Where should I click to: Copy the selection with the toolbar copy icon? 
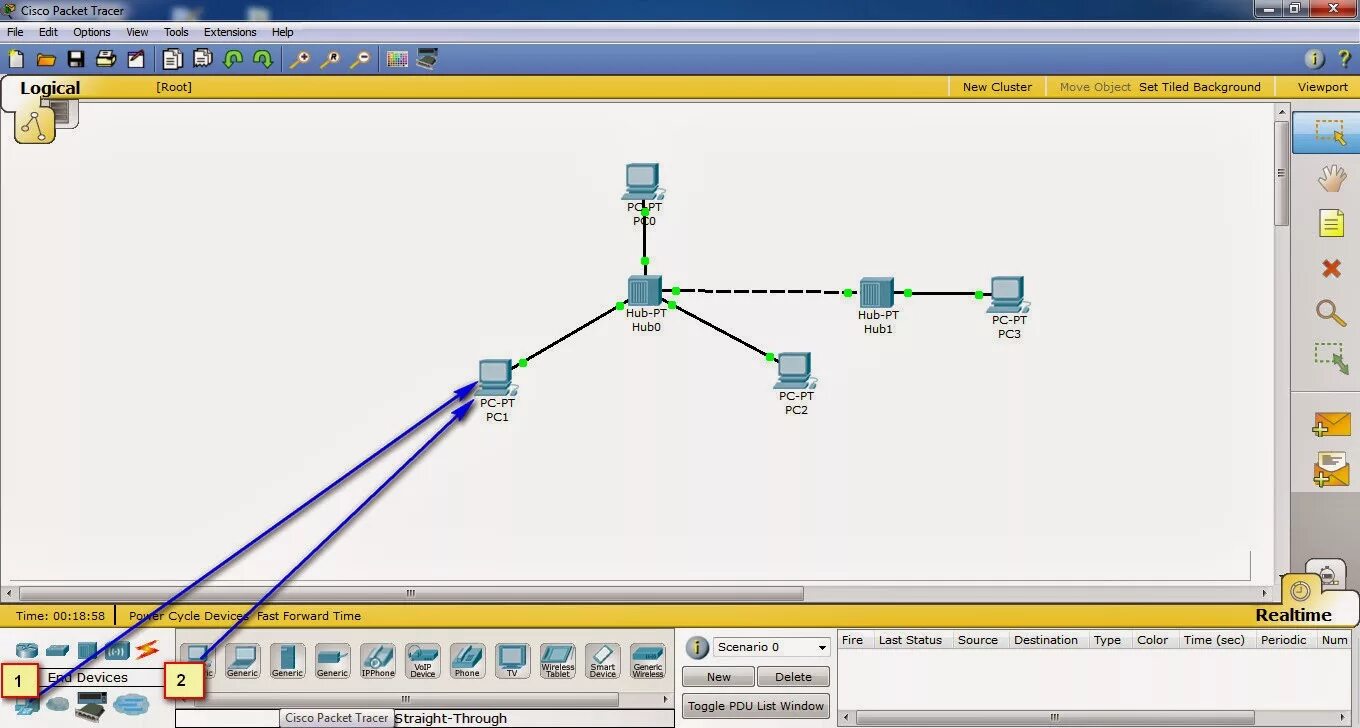173,59
